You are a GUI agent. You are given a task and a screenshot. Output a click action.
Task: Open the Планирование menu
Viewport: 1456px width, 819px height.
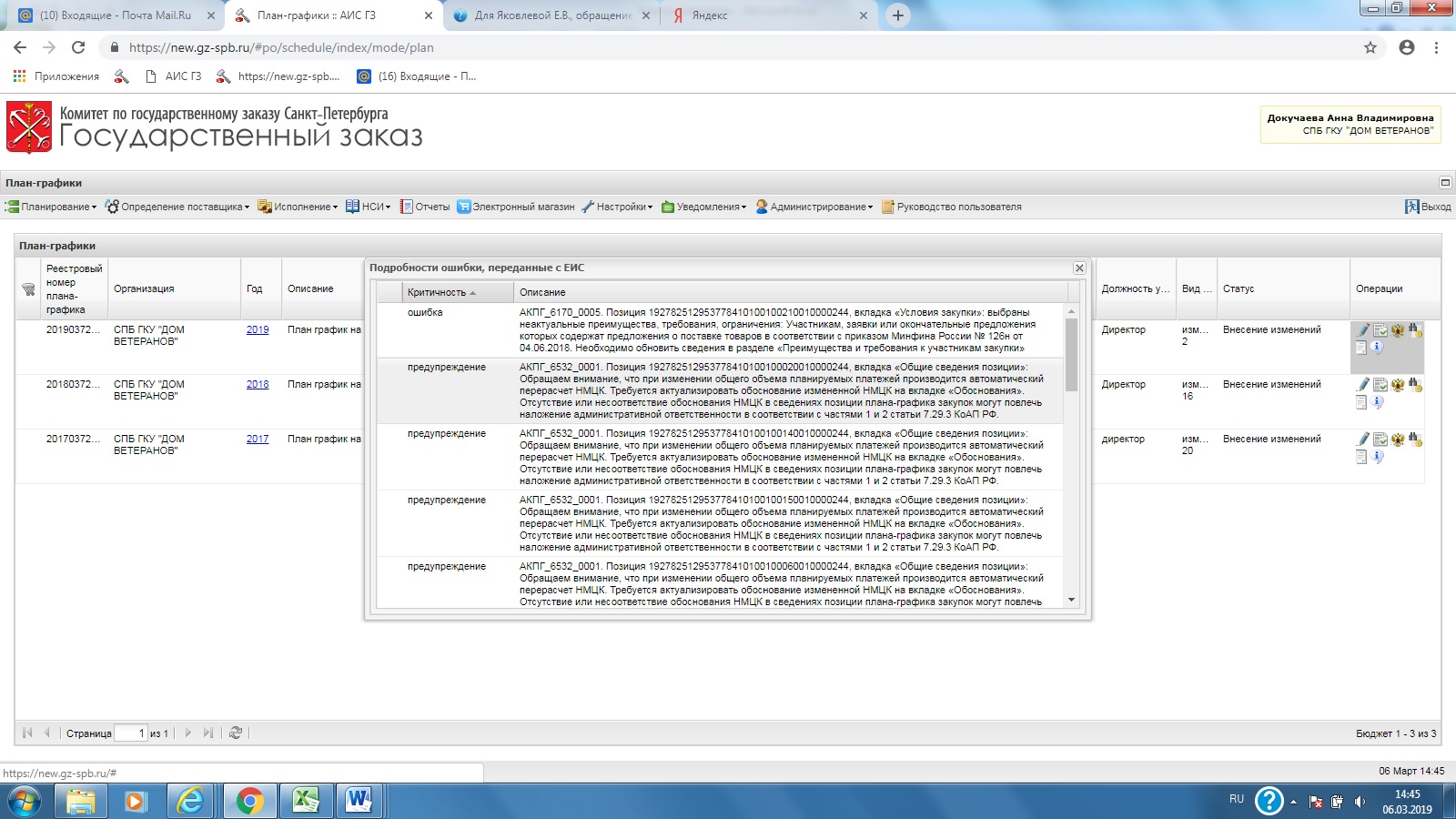point(52,207)
